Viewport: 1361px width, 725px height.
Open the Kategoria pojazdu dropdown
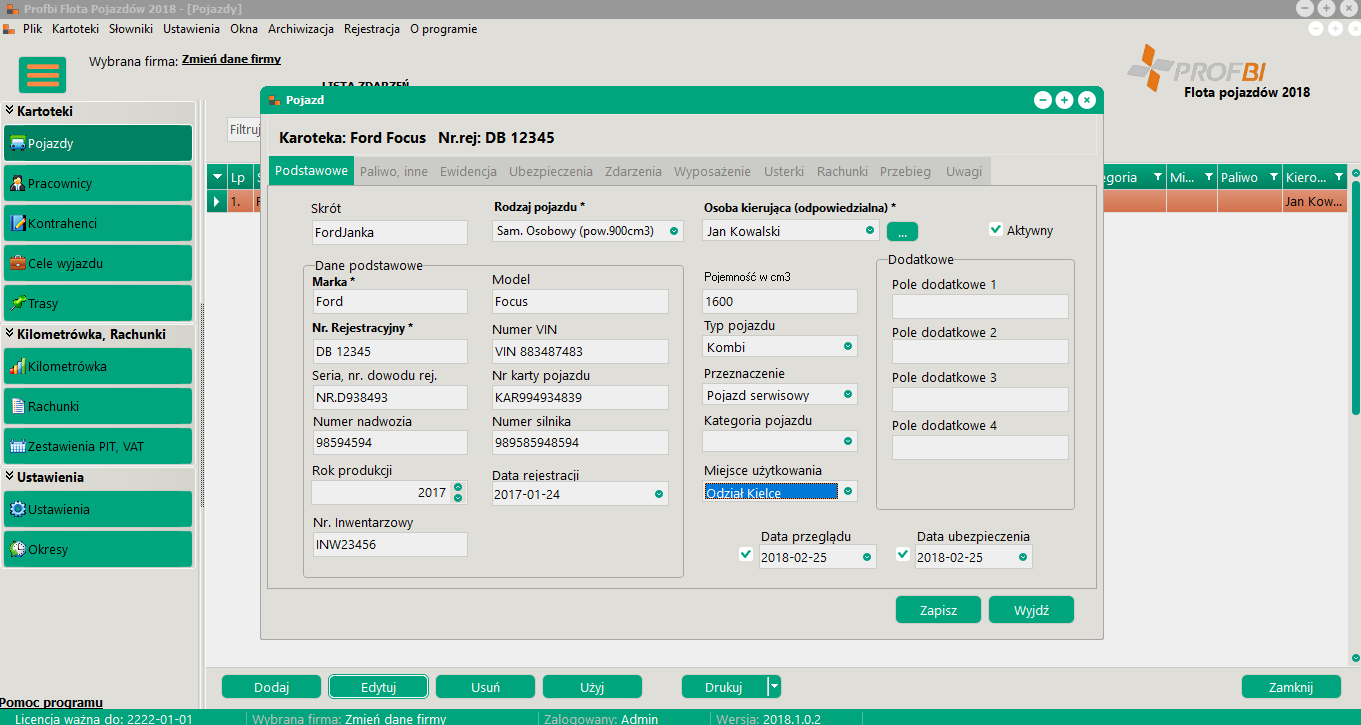tap(848, 441)
